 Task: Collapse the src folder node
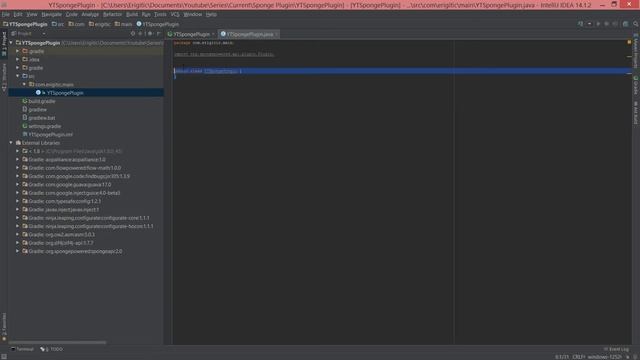[x=18, y=76]
